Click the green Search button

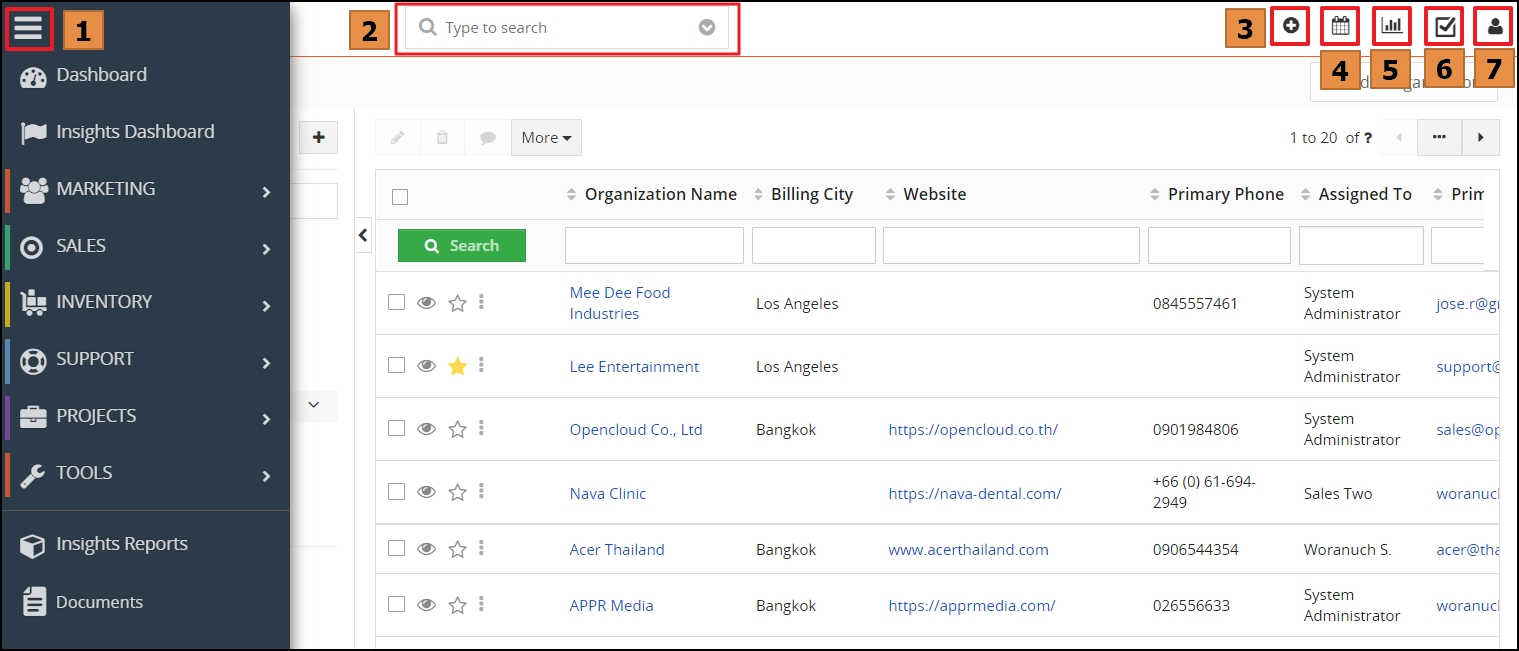462,245
